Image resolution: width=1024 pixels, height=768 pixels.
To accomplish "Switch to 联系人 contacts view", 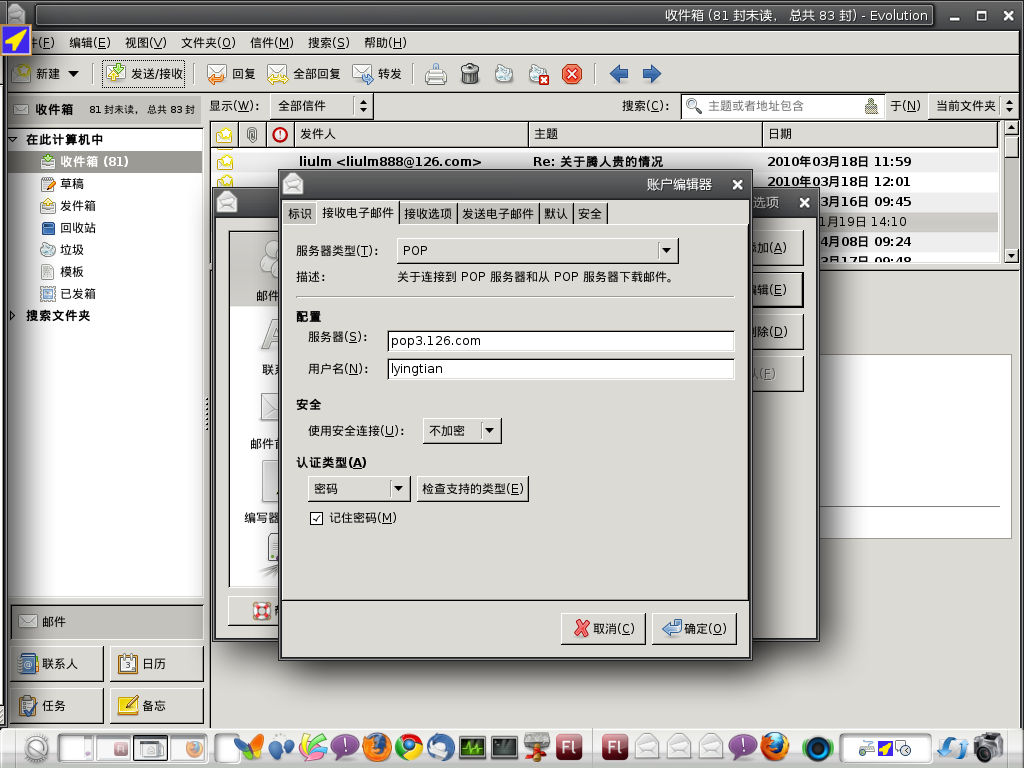I will pos(57,664).
